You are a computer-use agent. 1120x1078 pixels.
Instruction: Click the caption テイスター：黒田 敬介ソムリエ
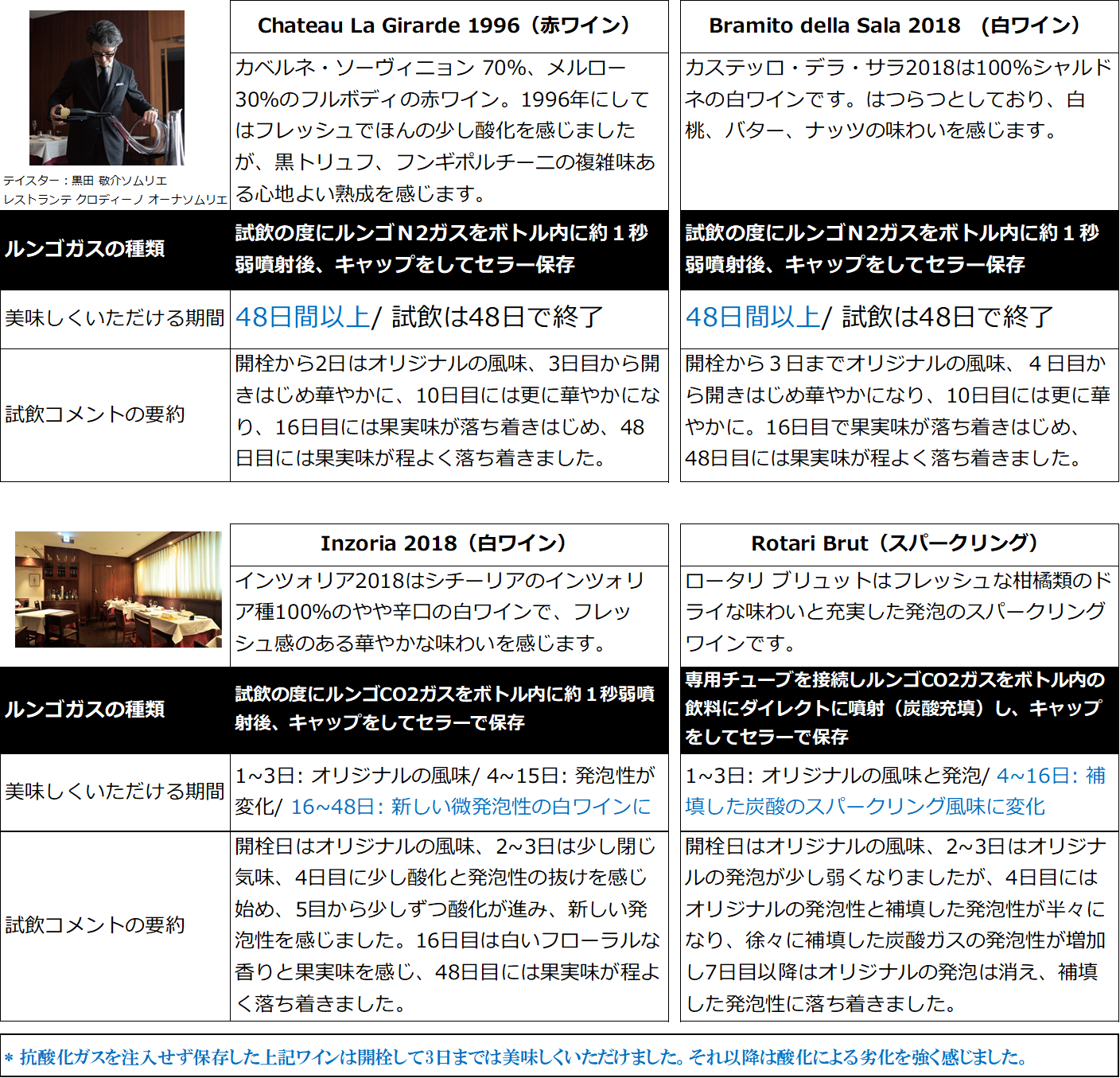click(x=85, y=181)
